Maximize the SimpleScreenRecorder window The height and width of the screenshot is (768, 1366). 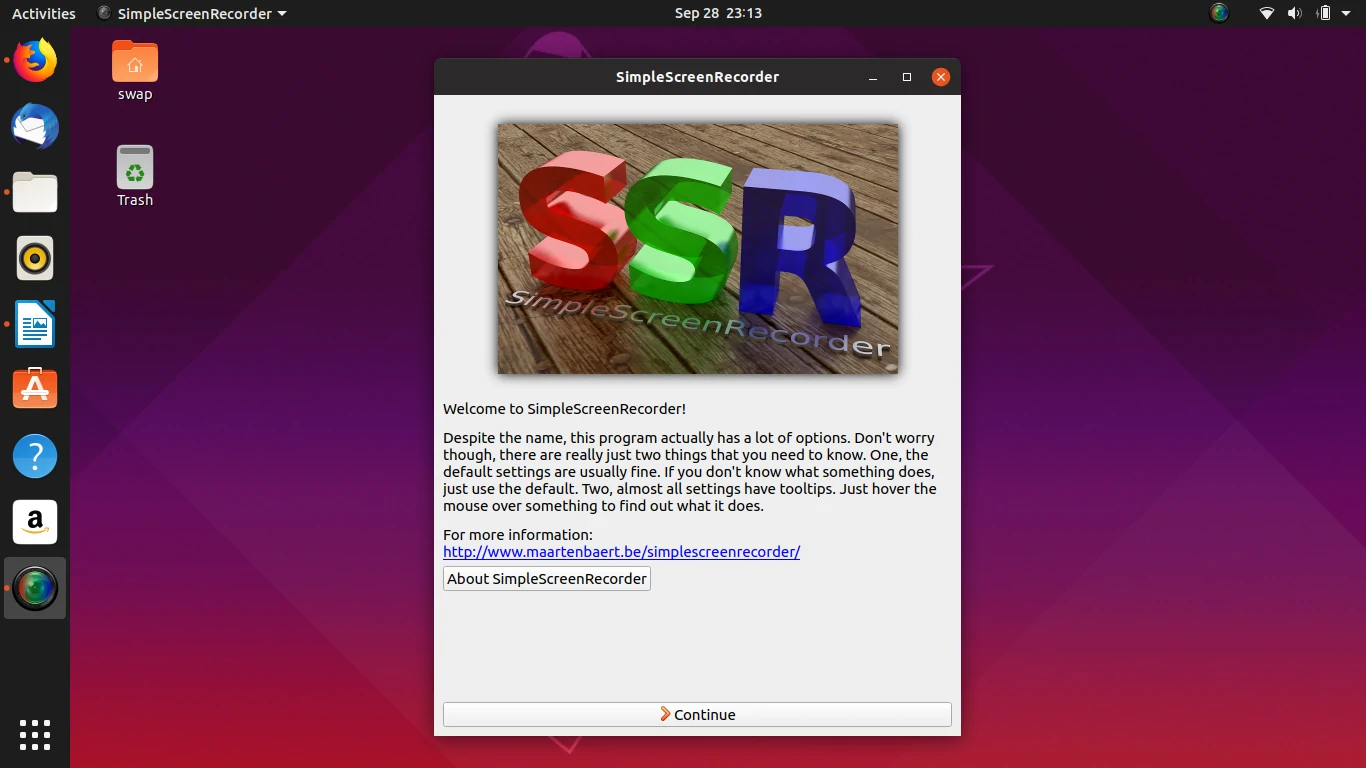(907, 77)
